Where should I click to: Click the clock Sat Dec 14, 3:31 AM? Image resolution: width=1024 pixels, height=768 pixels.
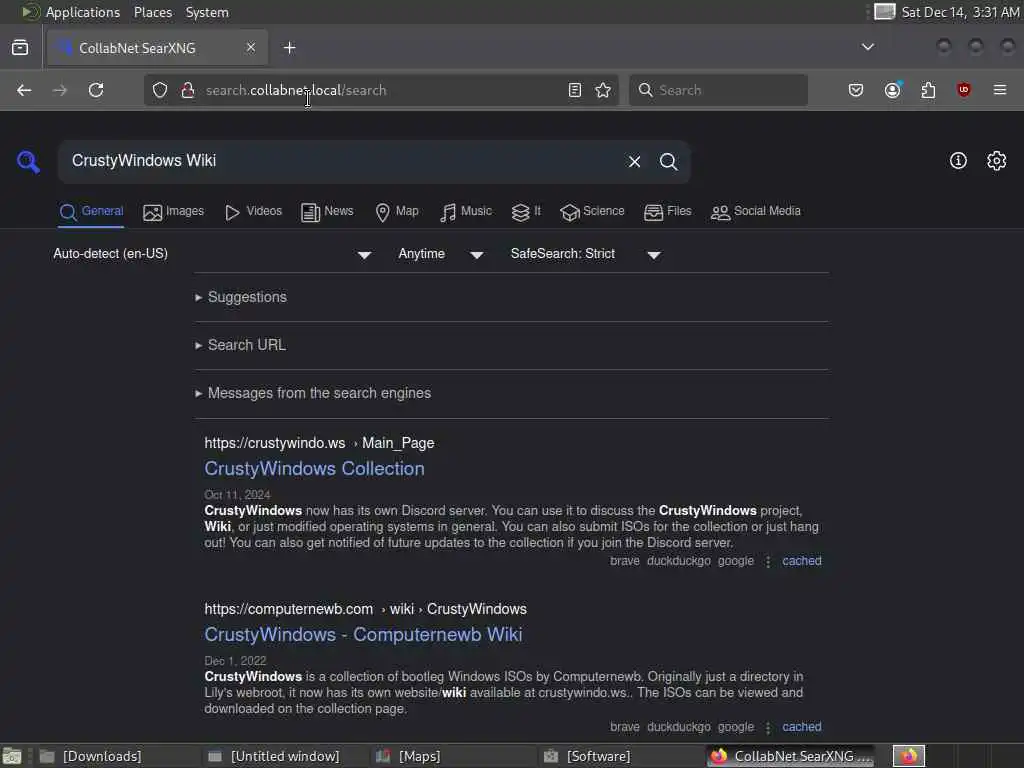[x=960, y=12]
